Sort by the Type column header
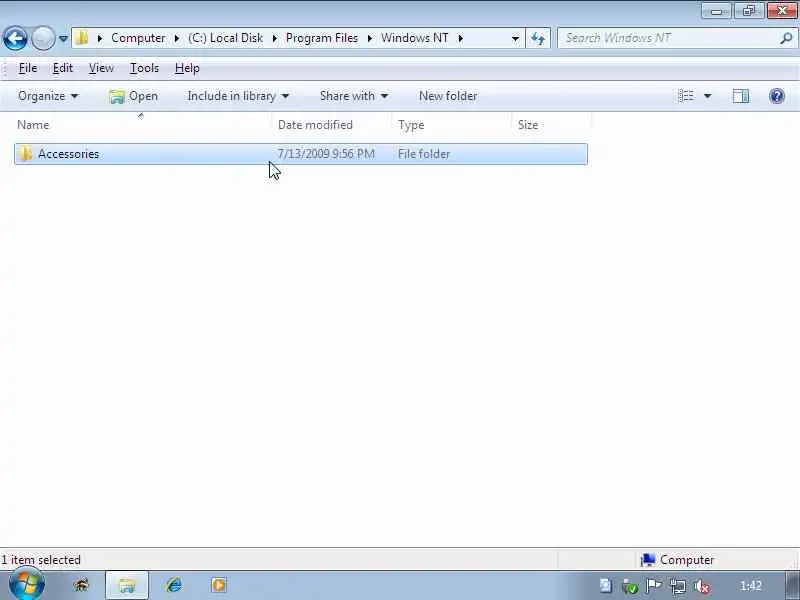The width and height of the screenshot is (800, 600). pyautogui.click(x=452, y=125)
